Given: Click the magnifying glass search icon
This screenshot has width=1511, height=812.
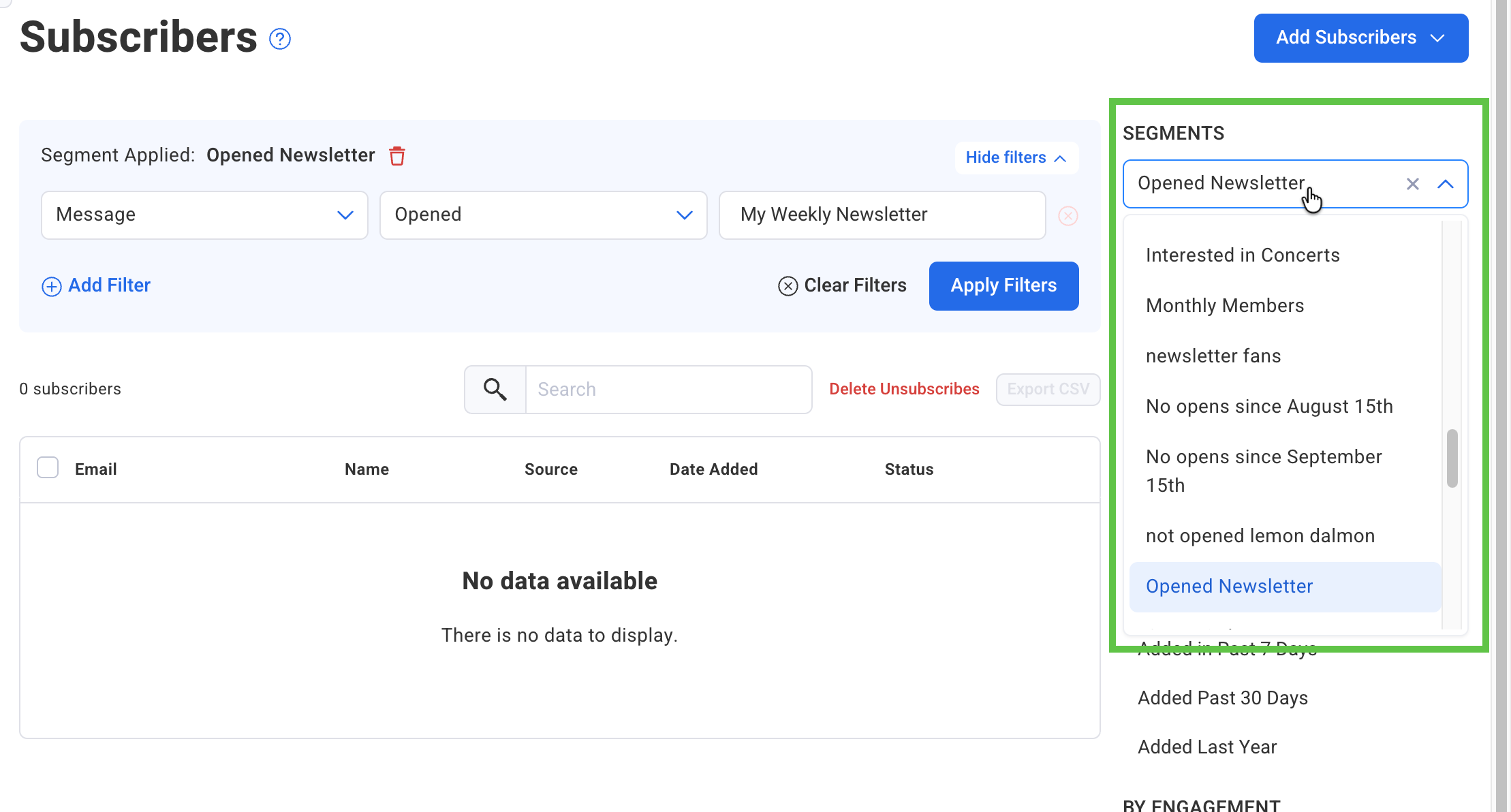Looking at the screenshot, I should click(x=495, y=390).
